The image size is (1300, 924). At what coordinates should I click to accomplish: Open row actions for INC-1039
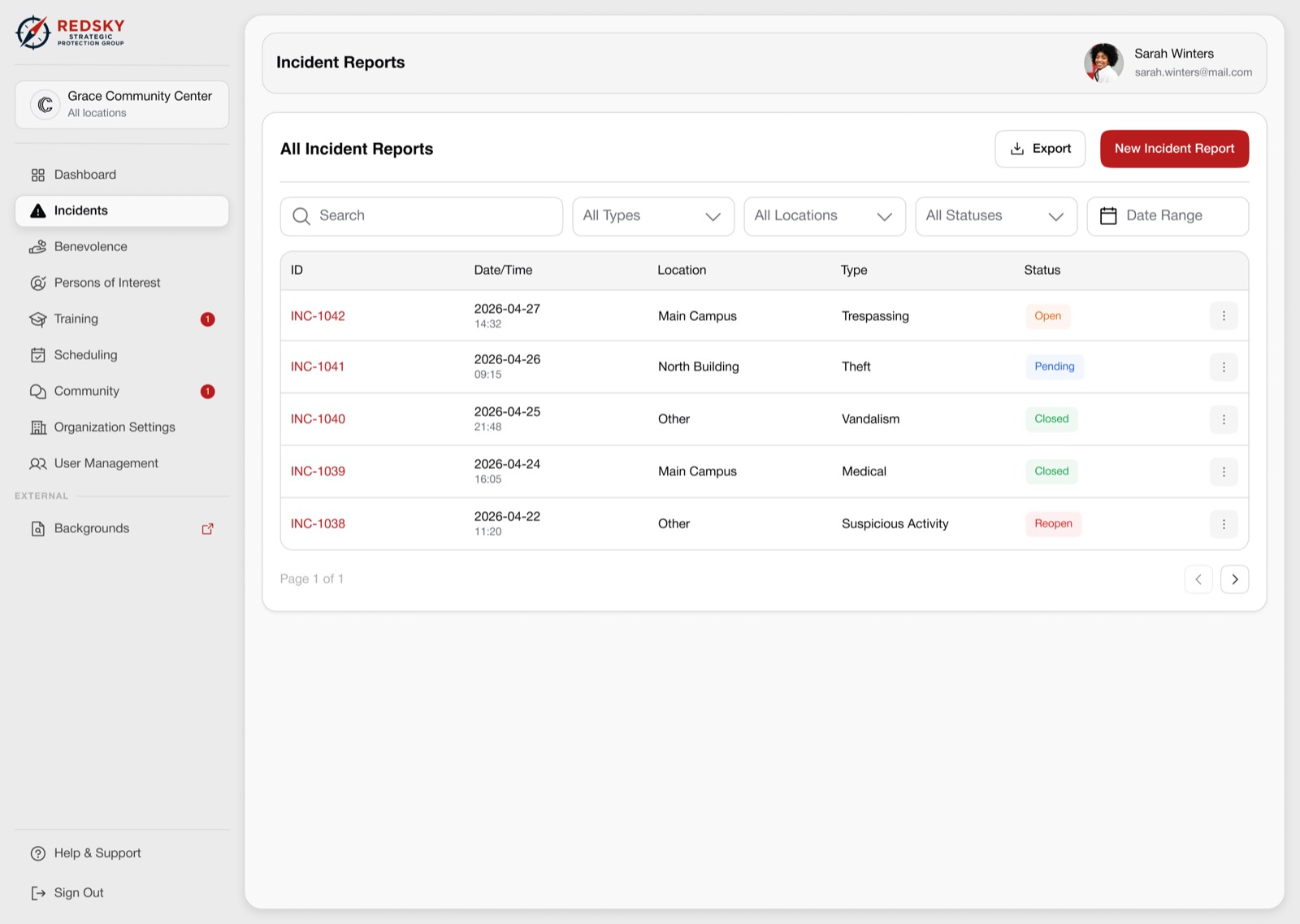pos(1224,472)
